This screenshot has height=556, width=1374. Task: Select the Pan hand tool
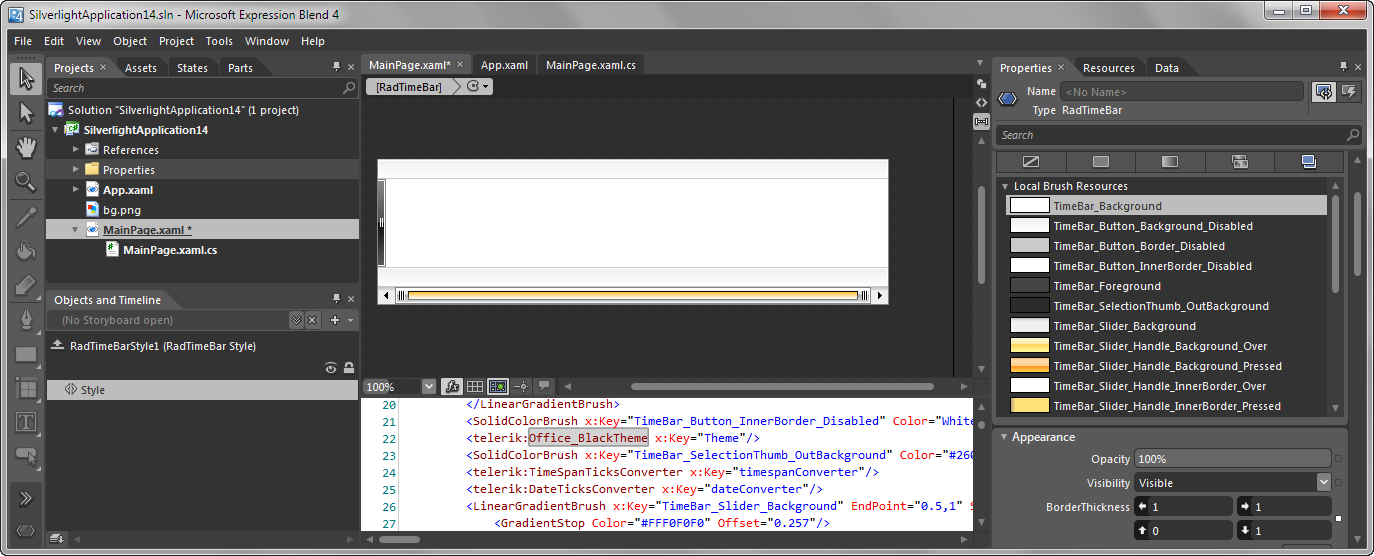pos(26,147)
